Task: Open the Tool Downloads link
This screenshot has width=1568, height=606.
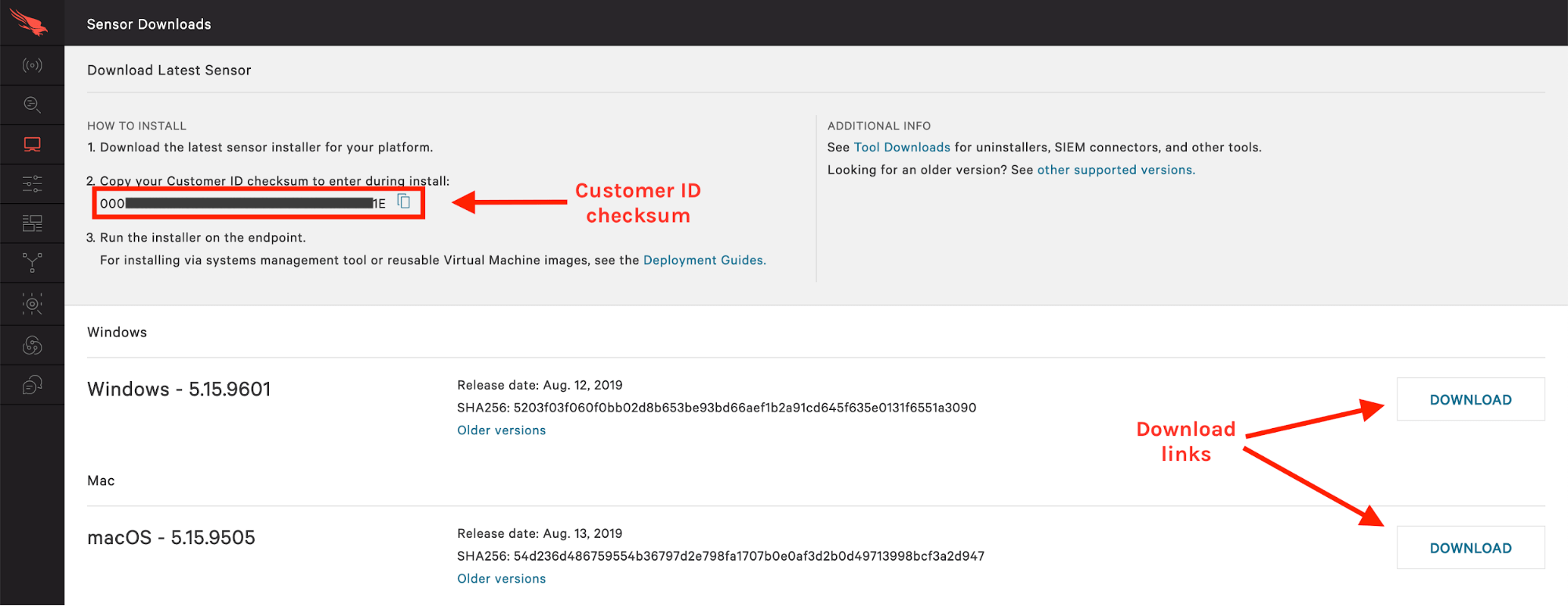Action: (901, 147)
